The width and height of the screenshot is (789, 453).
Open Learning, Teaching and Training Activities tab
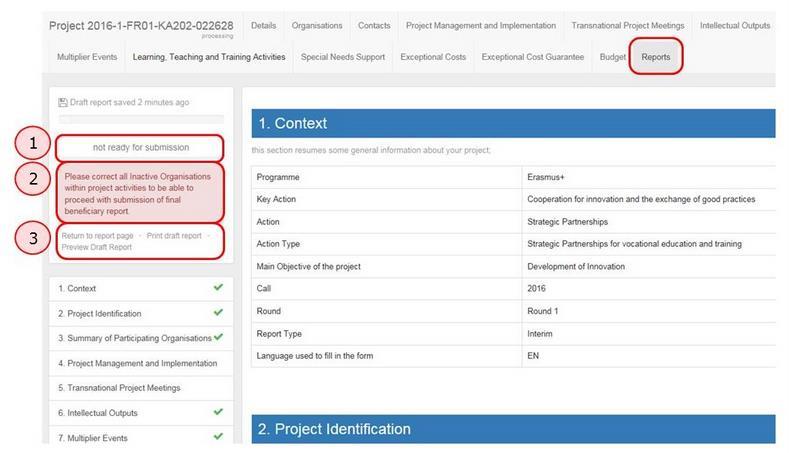coord(209,57)
